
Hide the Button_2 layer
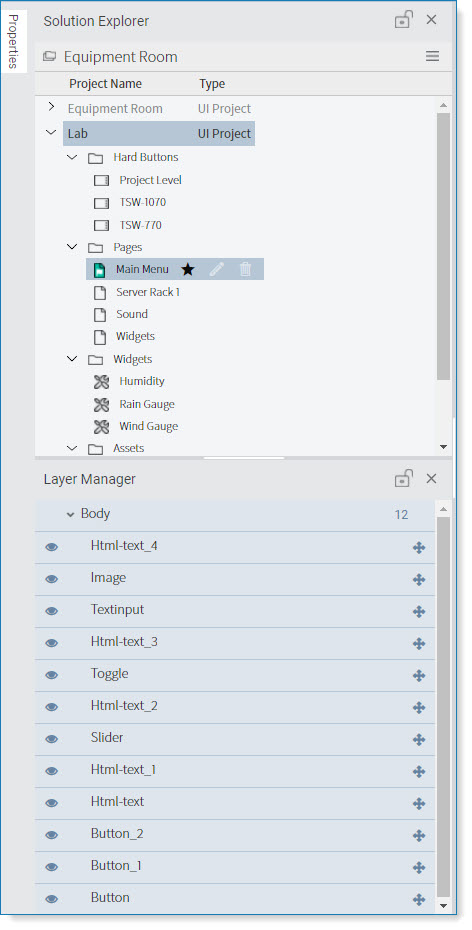52,835
